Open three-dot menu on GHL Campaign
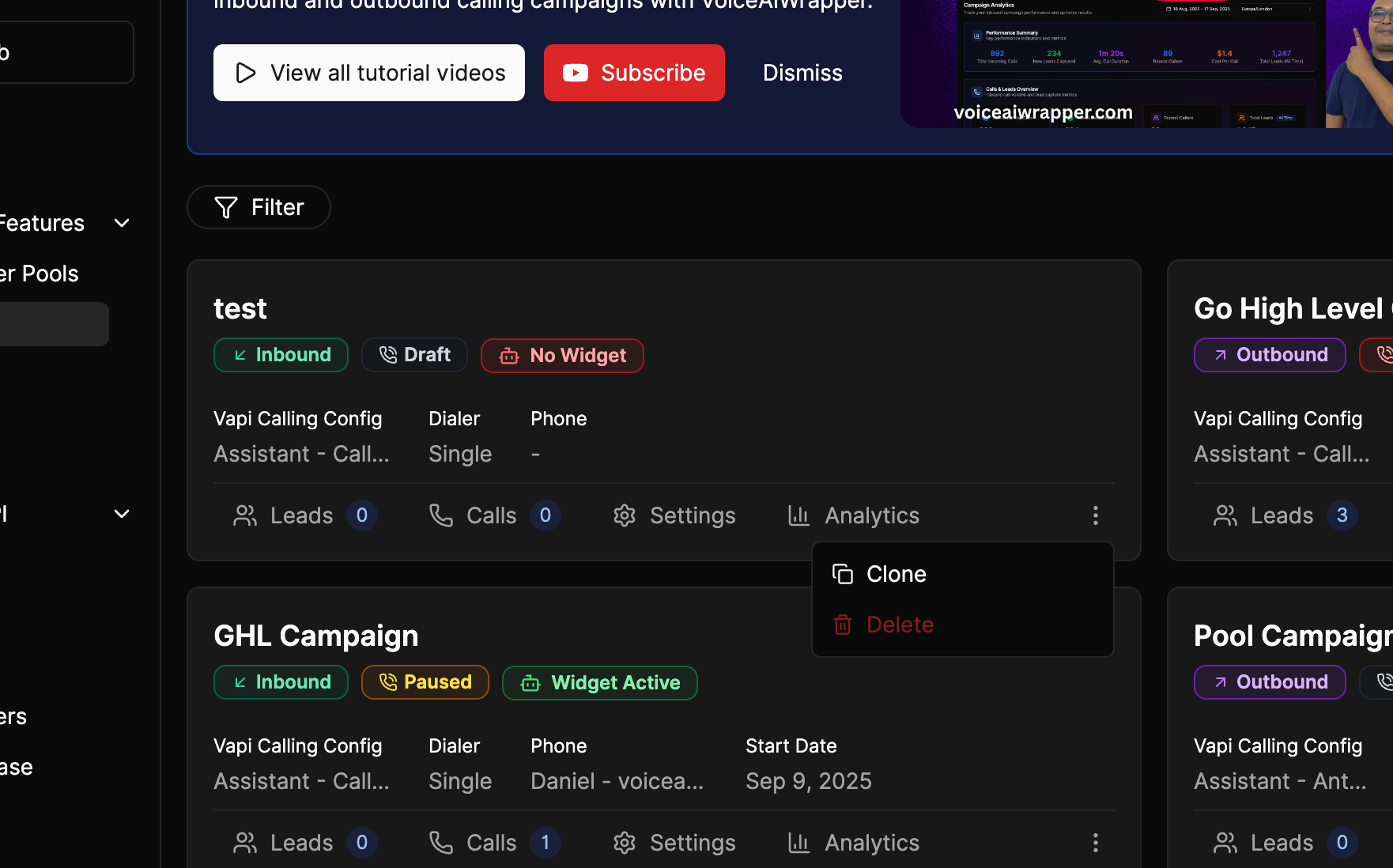This screenshot has height=868, width=1393. point(1095,843)
